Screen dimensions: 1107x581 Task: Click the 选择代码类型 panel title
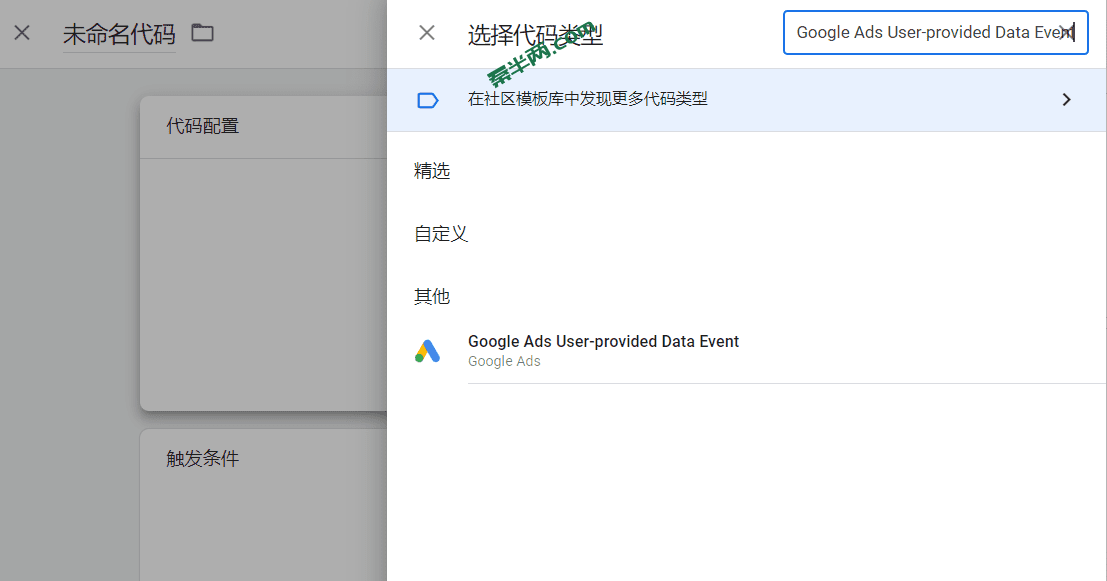535,35
